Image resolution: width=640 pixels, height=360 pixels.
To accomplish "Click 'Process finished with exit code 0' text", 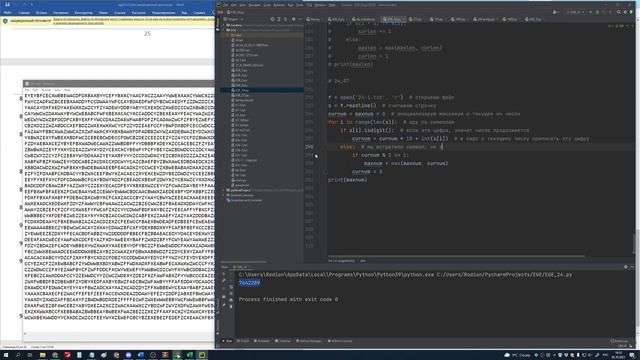I will (288, 299).
